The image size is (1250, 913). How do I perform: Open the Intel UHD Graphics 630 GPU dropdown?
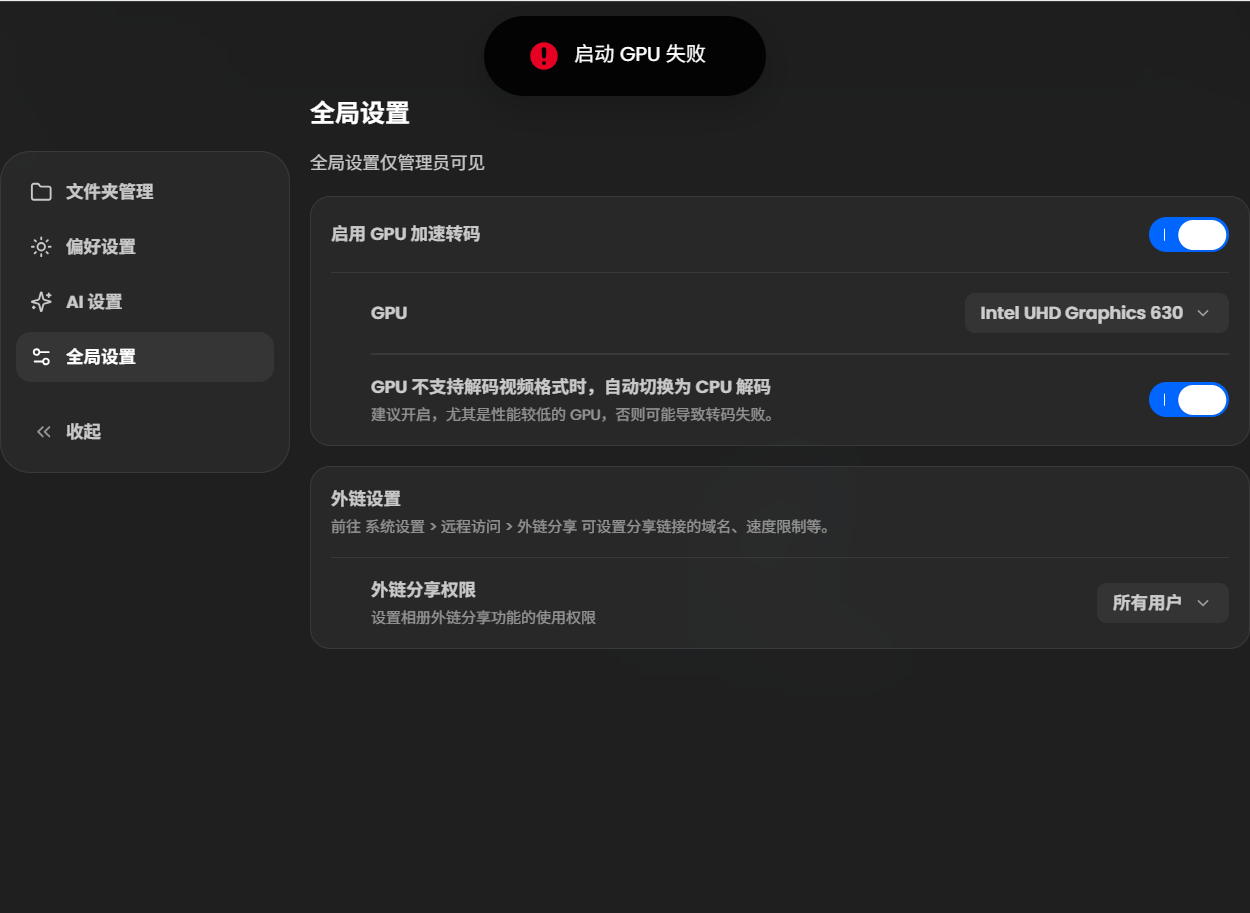pyautogui.click(x=1096, y=313)
